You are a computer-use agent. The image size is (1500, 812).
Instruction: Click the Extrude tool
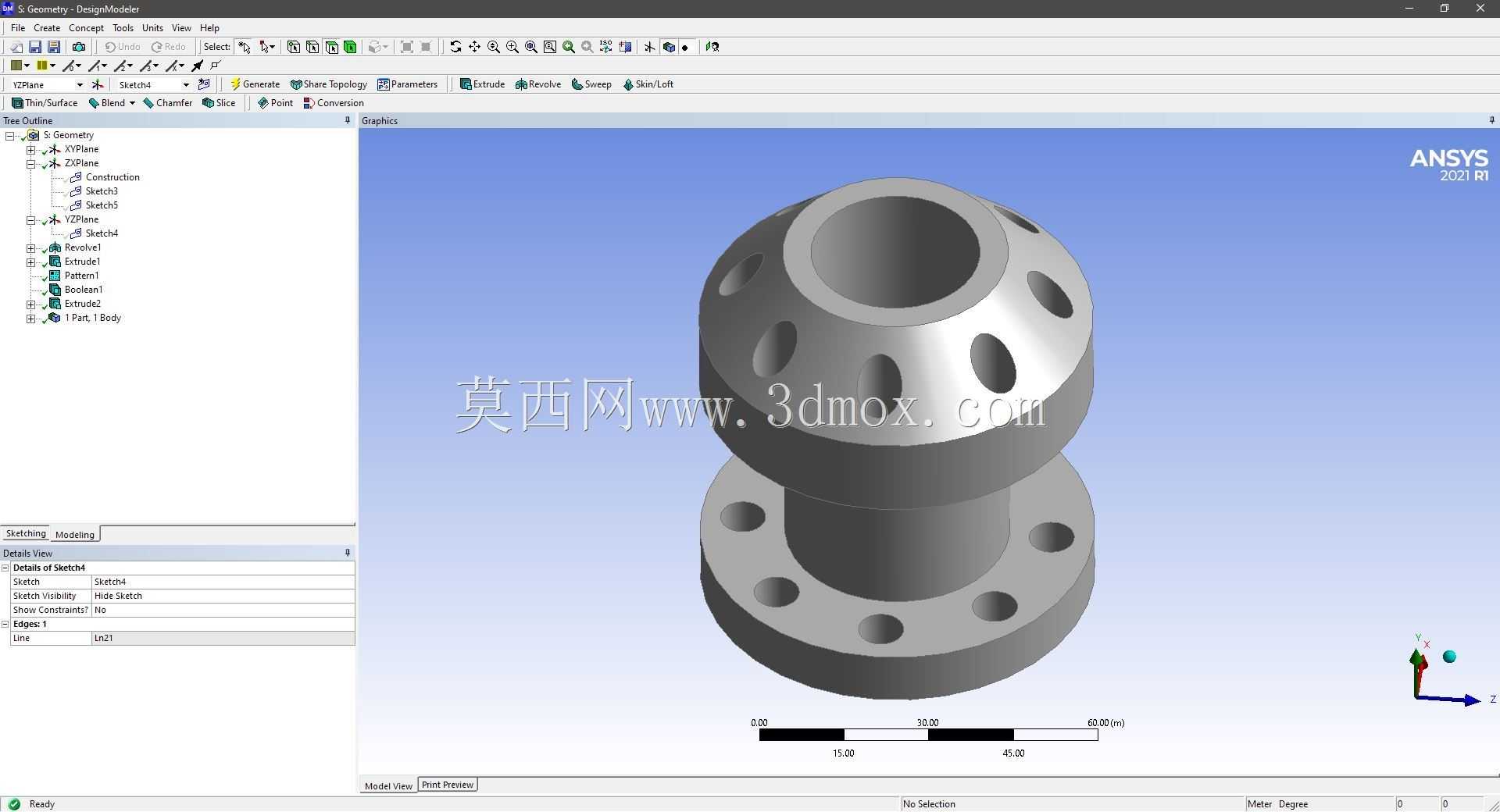coord(482,84)
